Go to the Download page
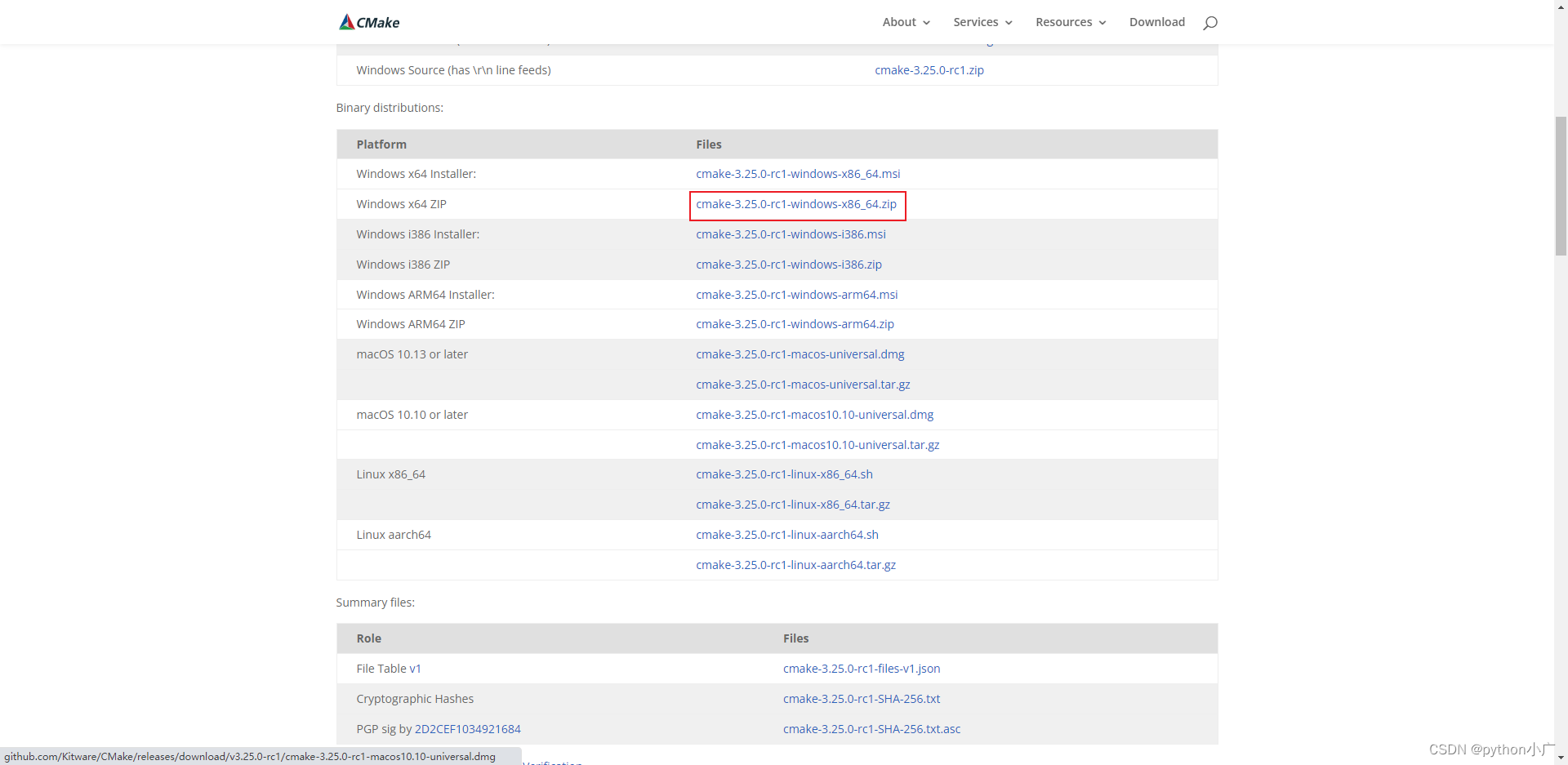1568x765 pixels. click(1157, 22)
